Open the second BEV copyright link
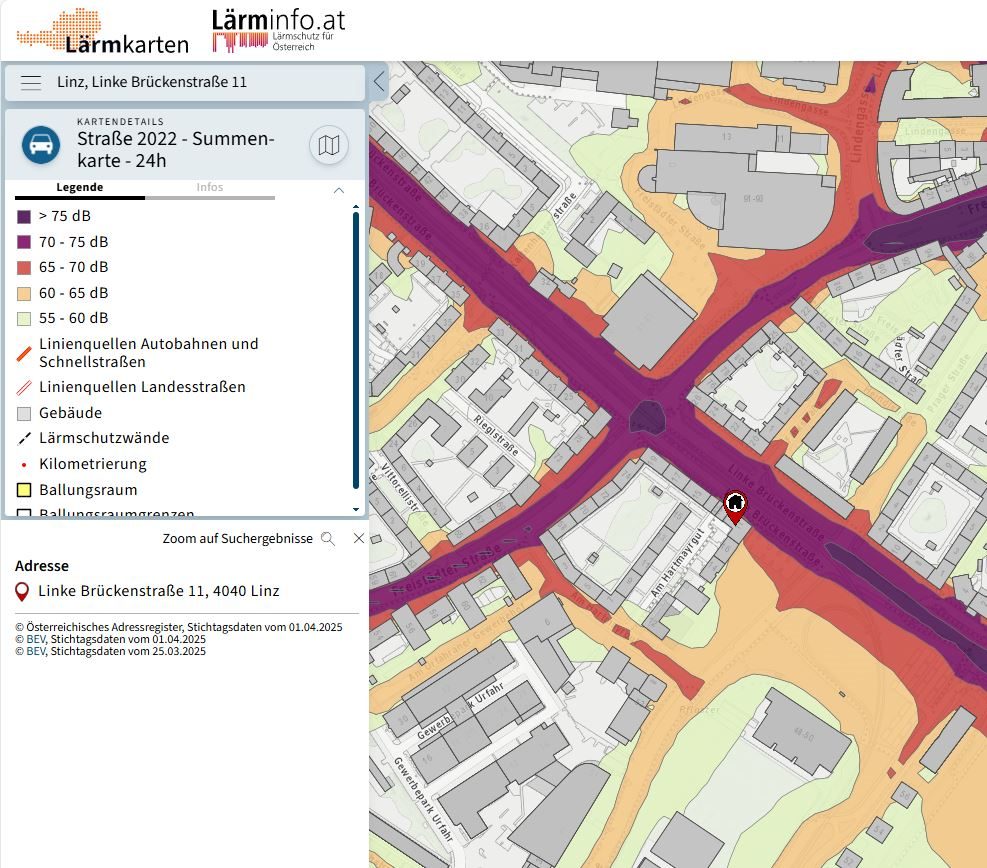The image size is (987, 868). pos(36,651)
